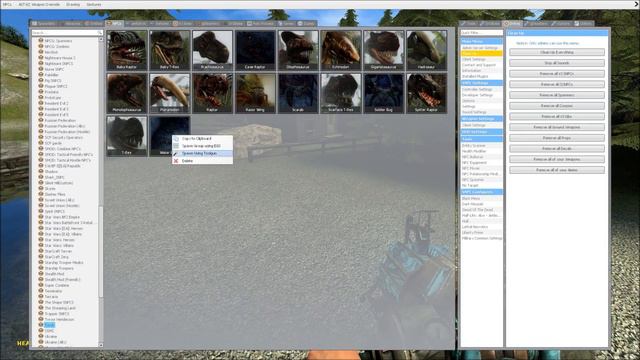
Task: Click the Remove all Corpses button
Action: tap(557, 106)
